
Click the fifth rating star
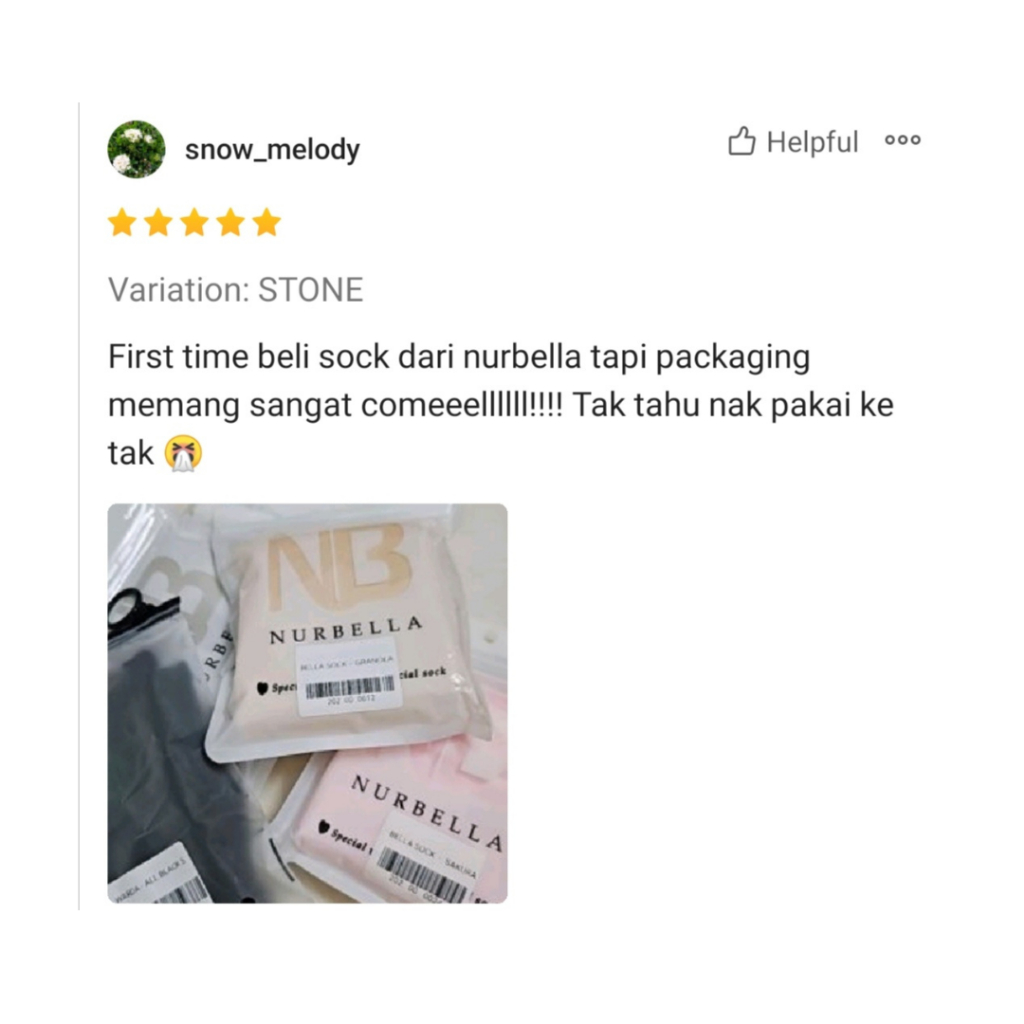pyautogui.click(x=266, y=222)
